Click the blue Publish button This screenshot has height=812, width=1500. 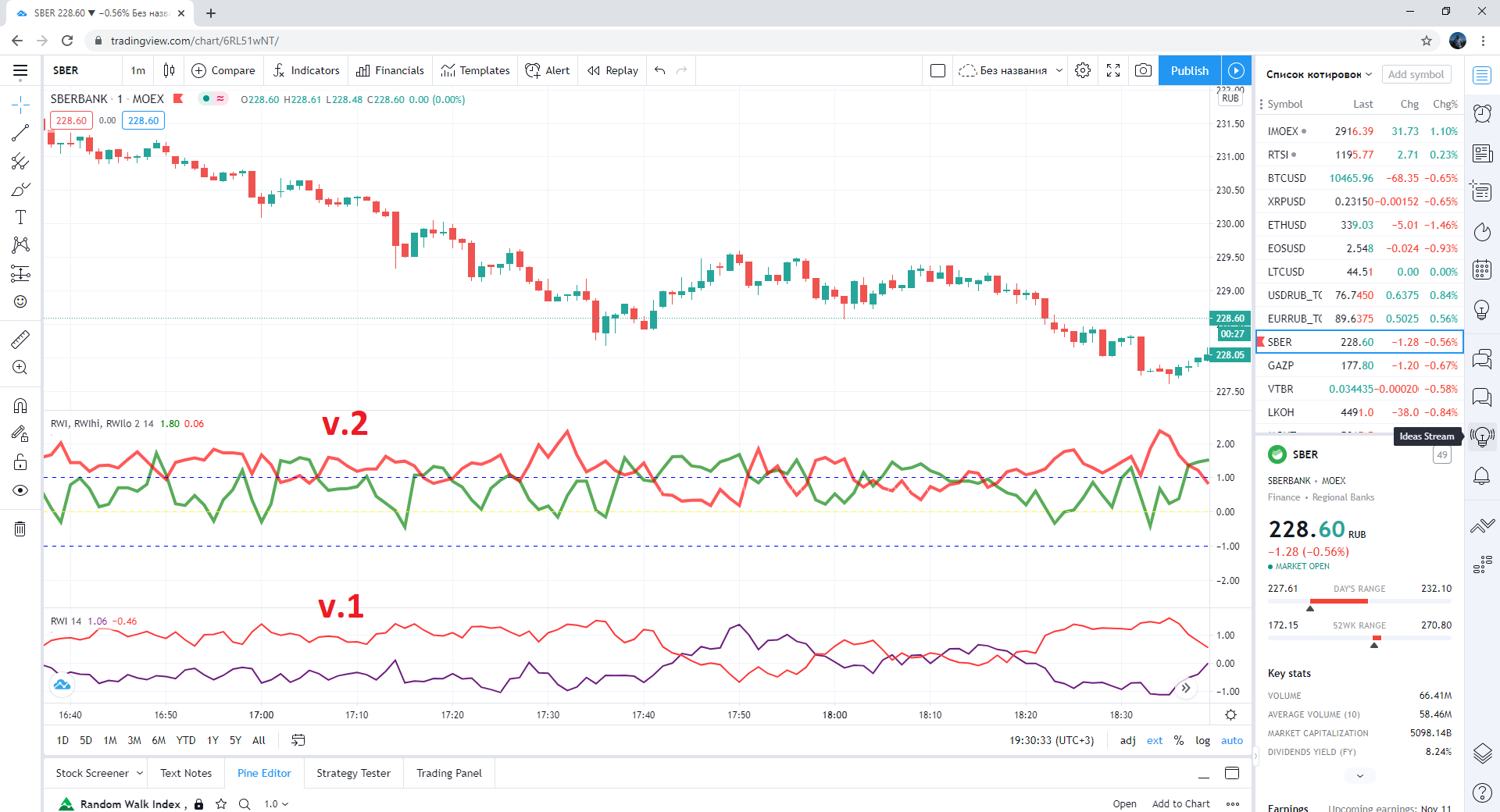click(1189, 70)
